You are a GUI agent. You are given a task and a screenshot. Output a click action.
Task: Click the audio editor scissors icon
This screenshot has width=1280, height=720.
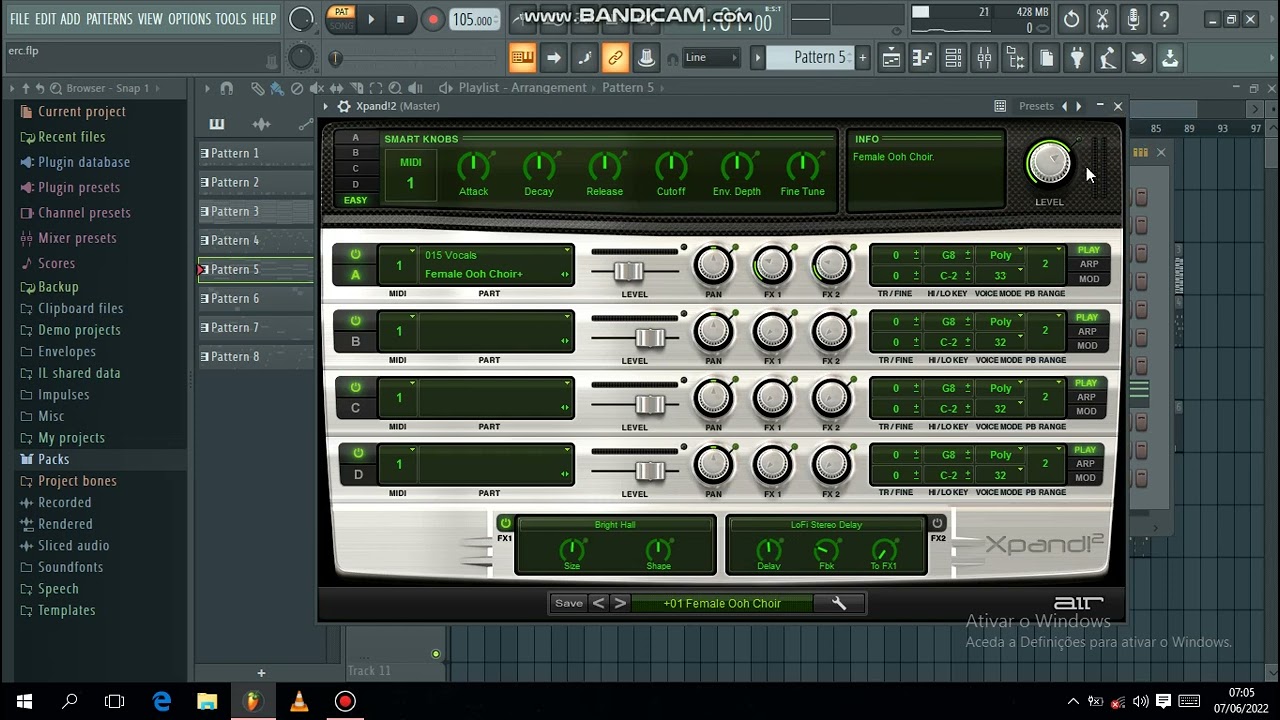[x=1102, y=19]
